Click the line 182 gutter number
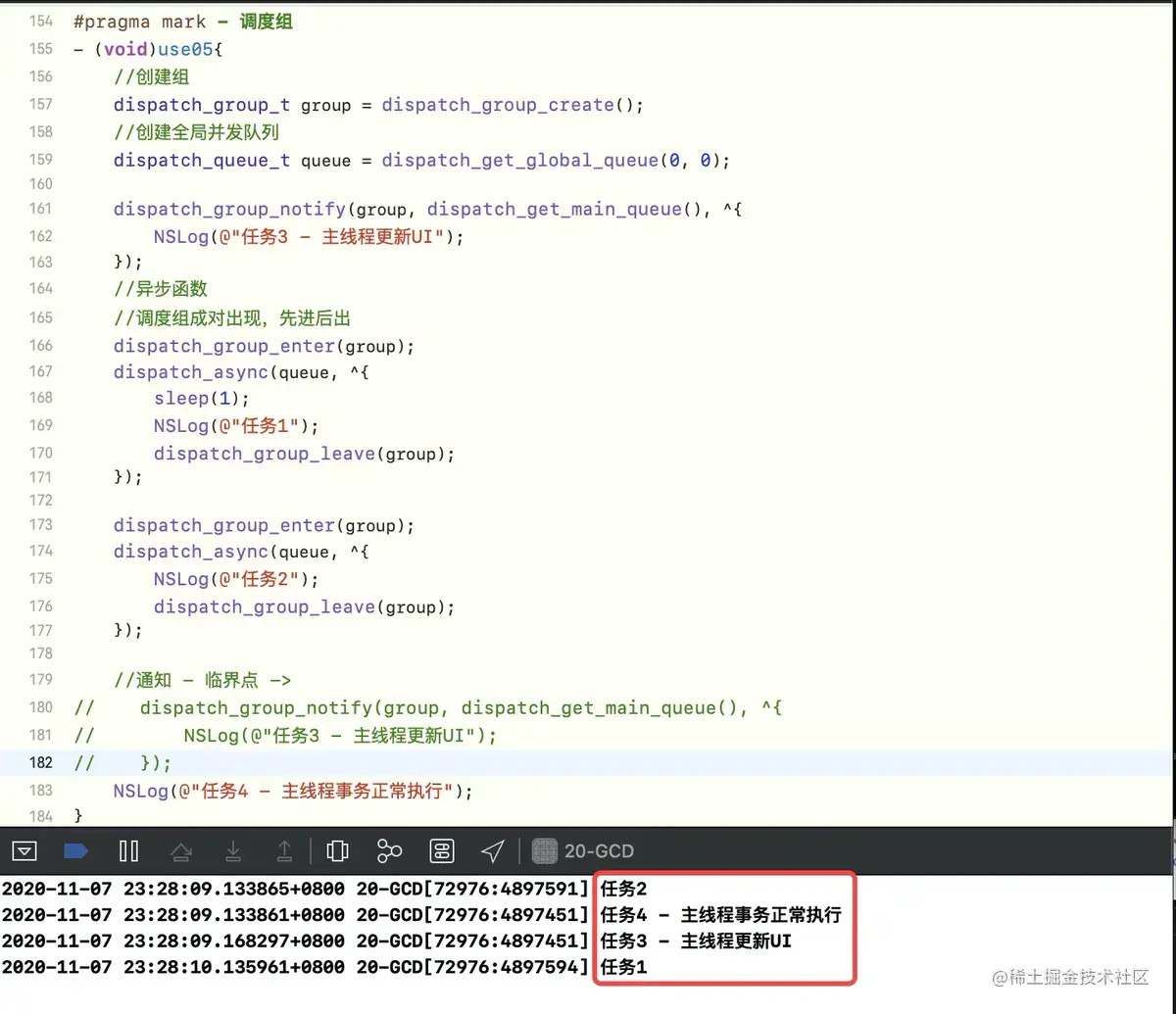The height and width of the screenshot is (1014, 1176). 41,763
